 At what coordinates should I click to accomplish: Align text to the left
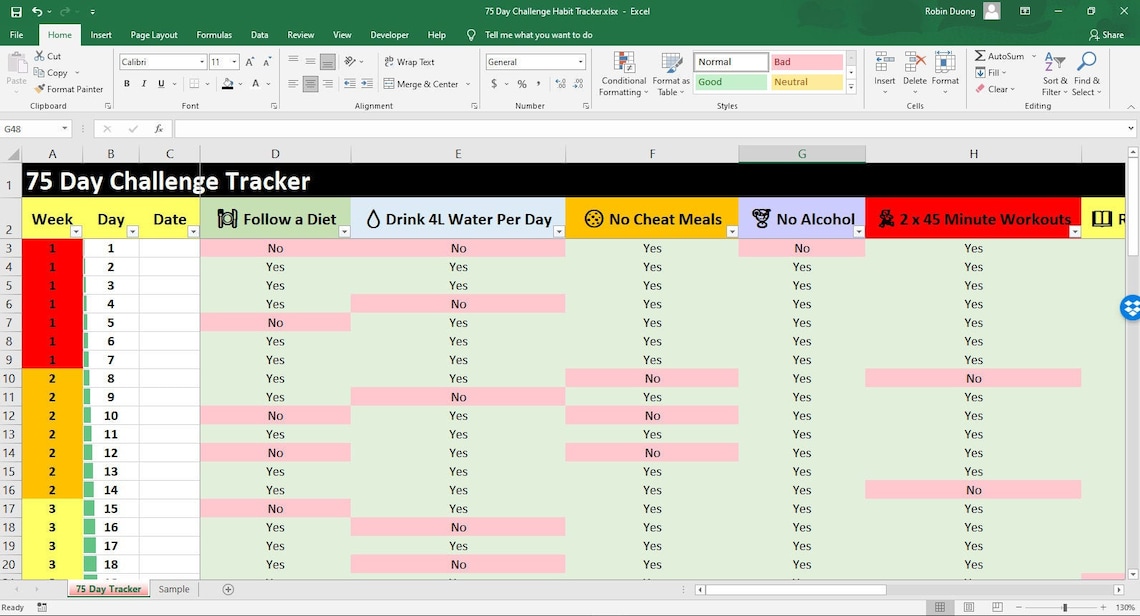[293, 84]
